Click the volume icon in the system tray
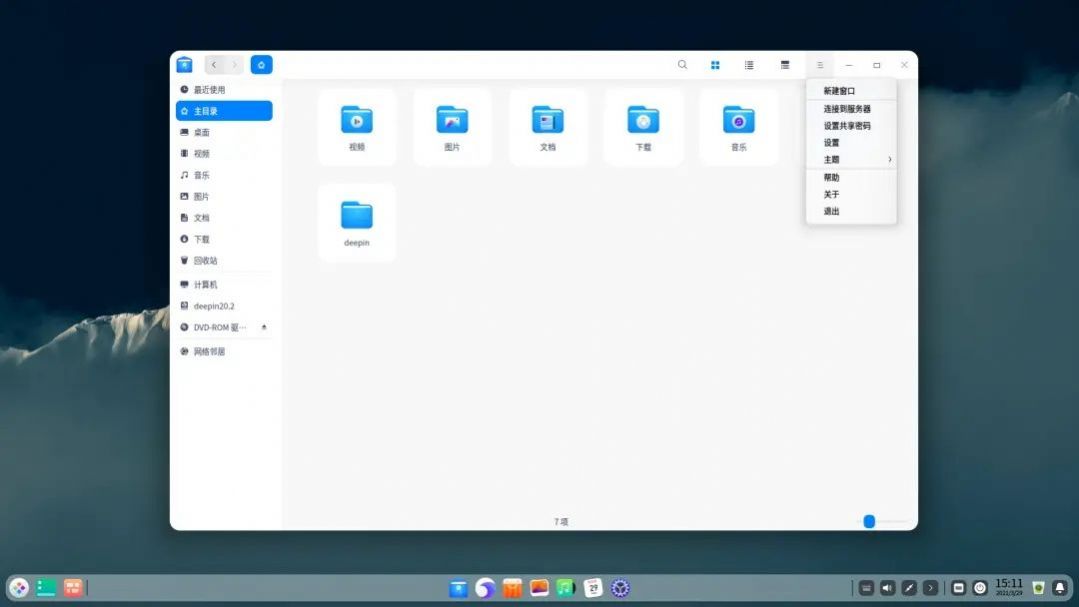 point(887,588)
